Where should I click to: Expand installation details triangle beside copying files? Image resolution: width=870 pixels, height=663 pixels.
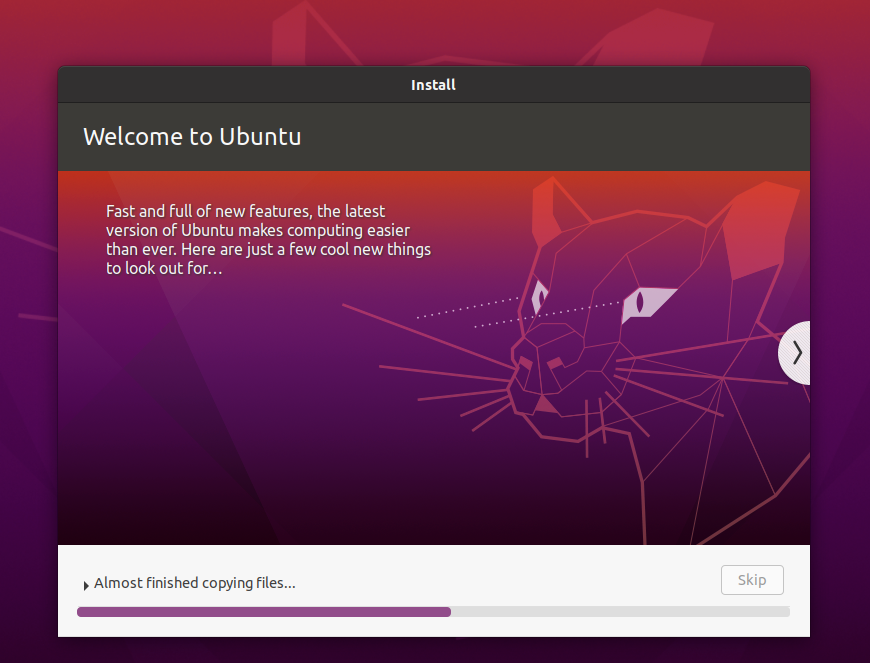(86, 585)
